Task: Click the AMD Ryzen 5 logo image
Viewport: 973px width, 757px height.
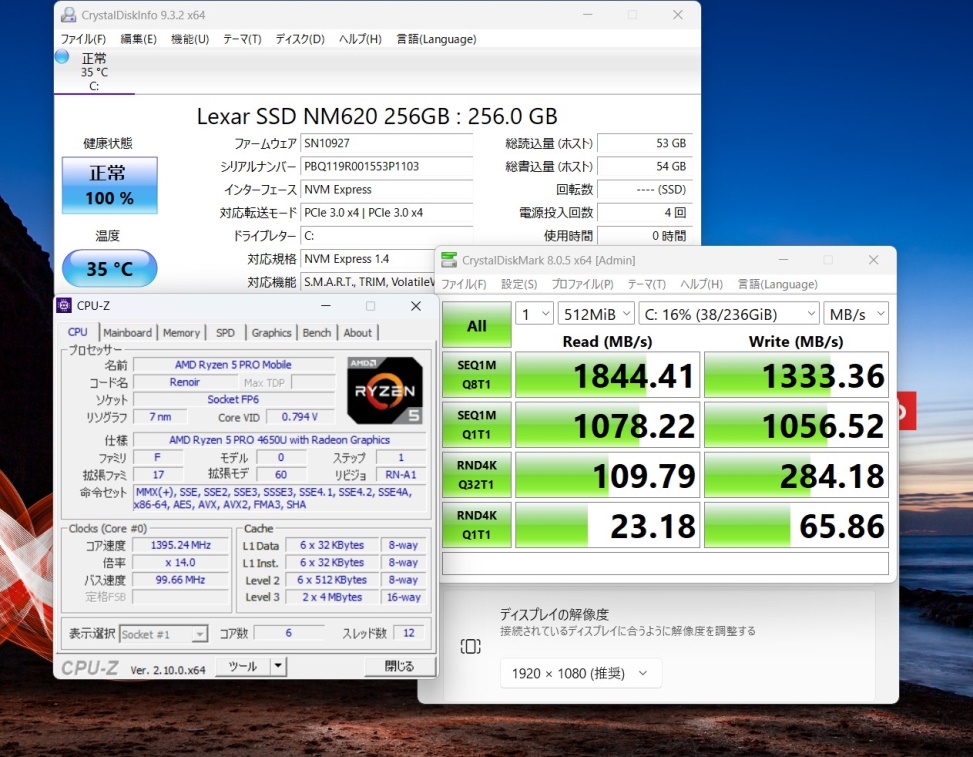Action: (x=385, y=390)
